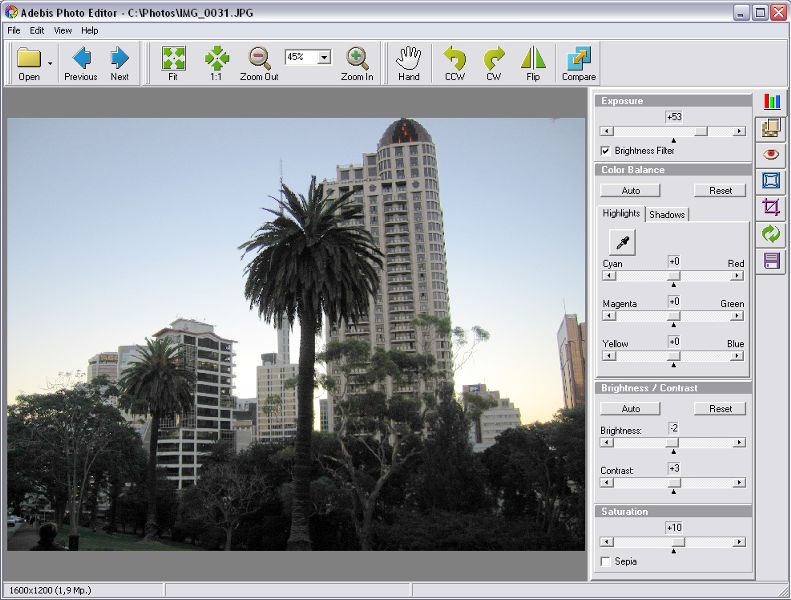Open the 45% zoom level dropdown
791x600 pixels.
(x=324, y=58)
